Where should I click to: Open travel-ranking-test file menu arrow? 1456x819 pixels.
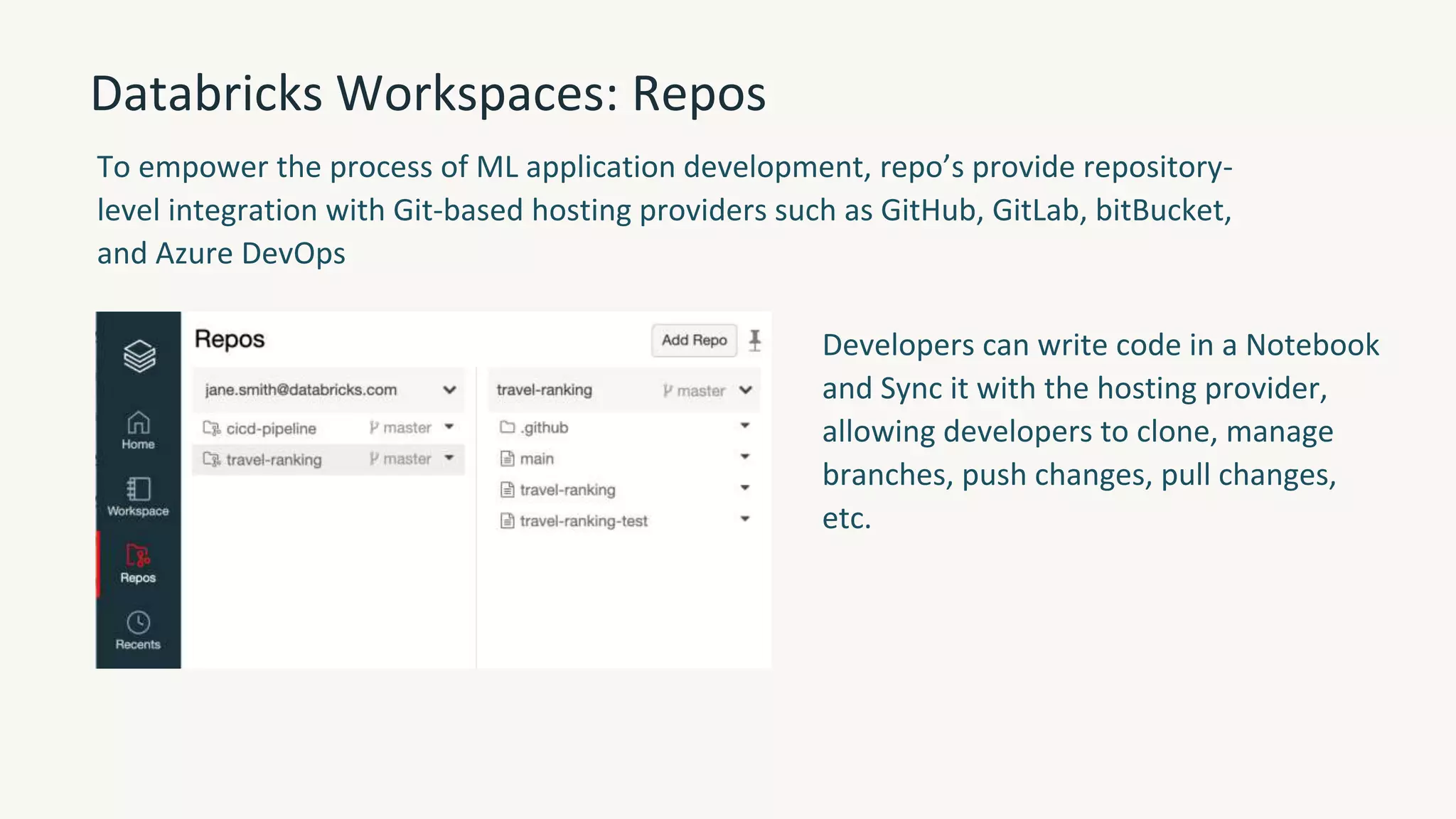744,519
